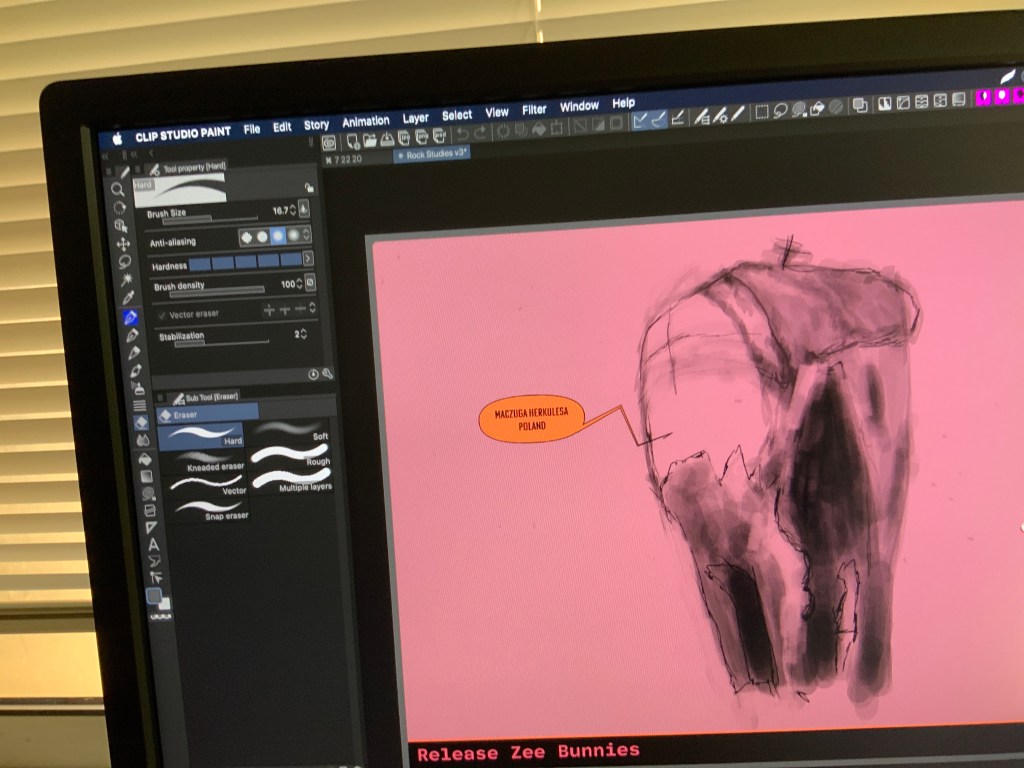Screen dimensions: 1024x768
Task: Click the Undo arrow in command bar
Action: 463,133
